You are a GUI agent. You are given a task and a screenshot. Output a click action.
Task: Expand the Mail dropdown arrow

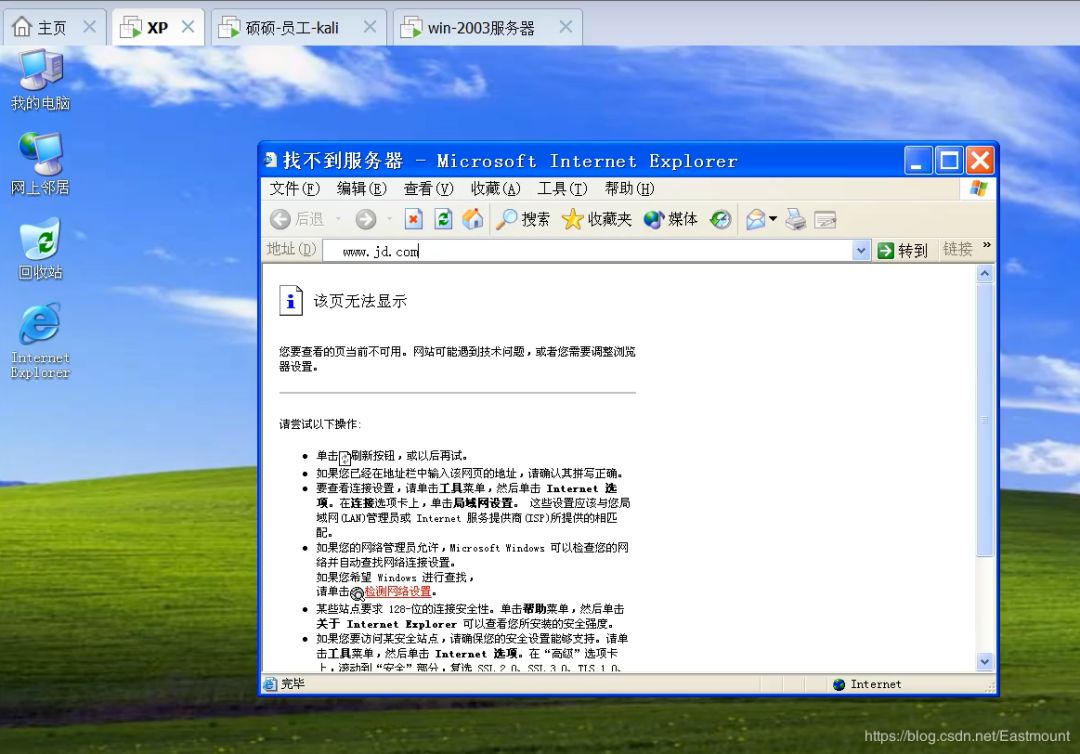[773, 219]
